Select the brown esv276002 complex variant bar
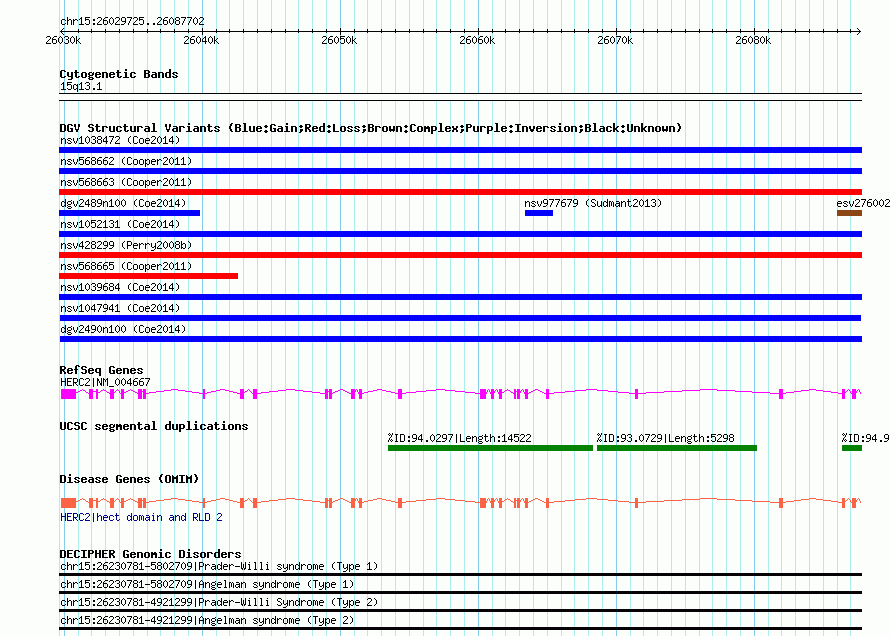890x636 pixels. [x=849, y=213]
